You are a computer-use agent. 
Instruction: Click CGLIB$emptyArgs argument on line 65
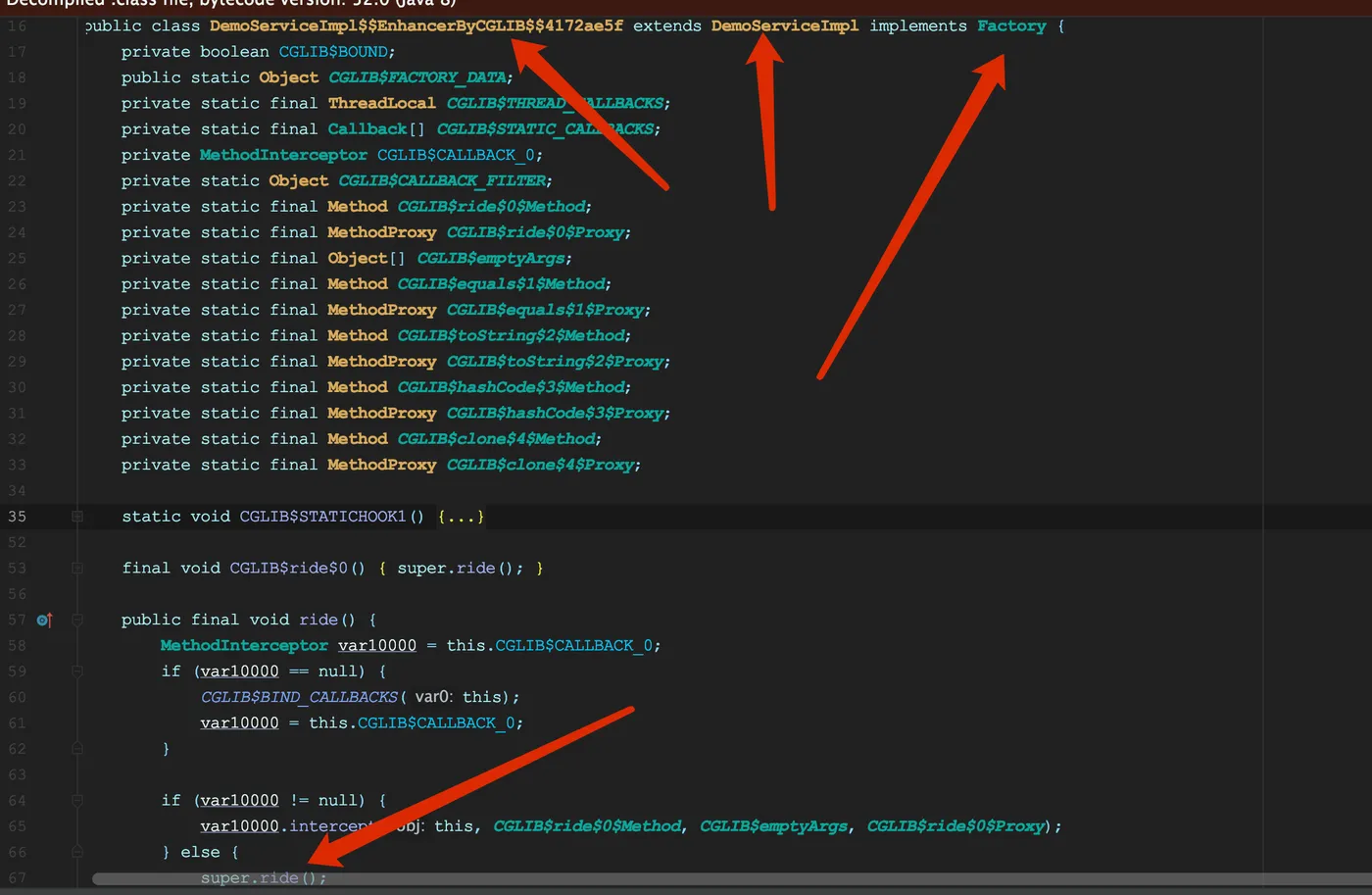(773, 826)
